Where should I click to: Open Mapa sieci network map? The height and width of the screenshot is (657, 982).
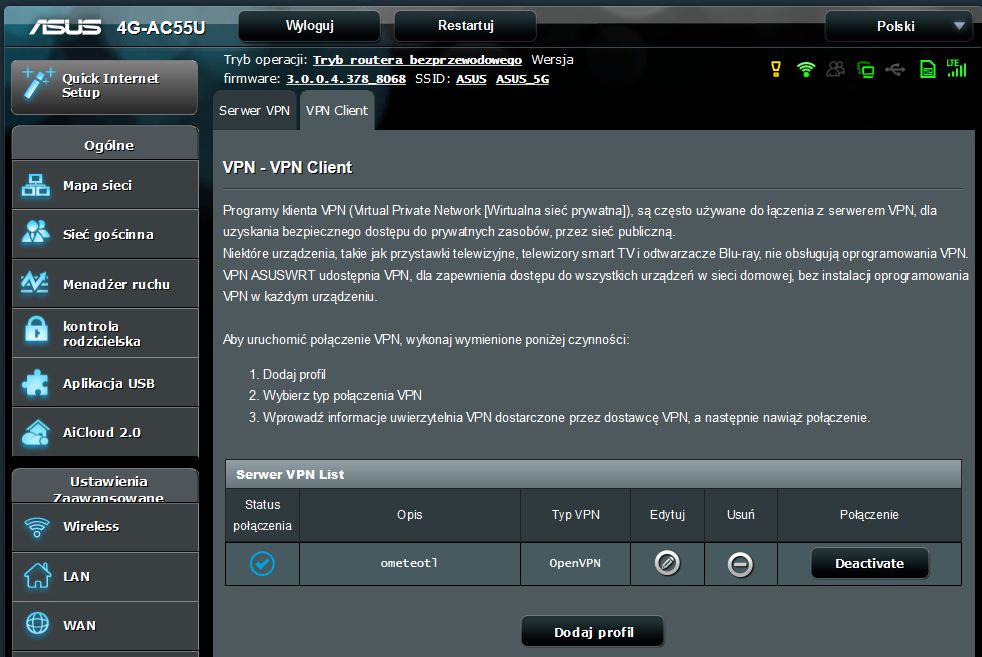[105, 185]
